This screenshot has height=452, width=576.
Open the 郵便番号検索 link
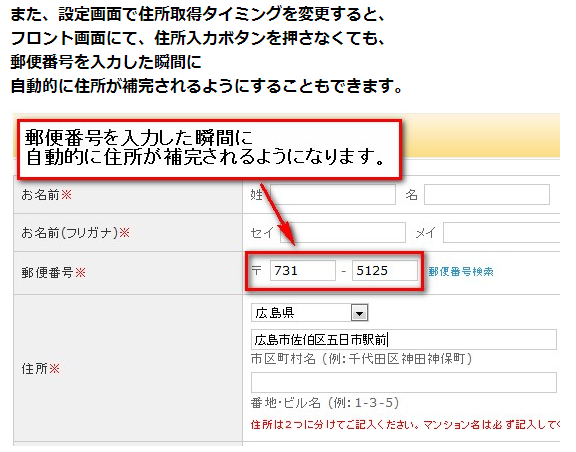click(x=461, y=272)
